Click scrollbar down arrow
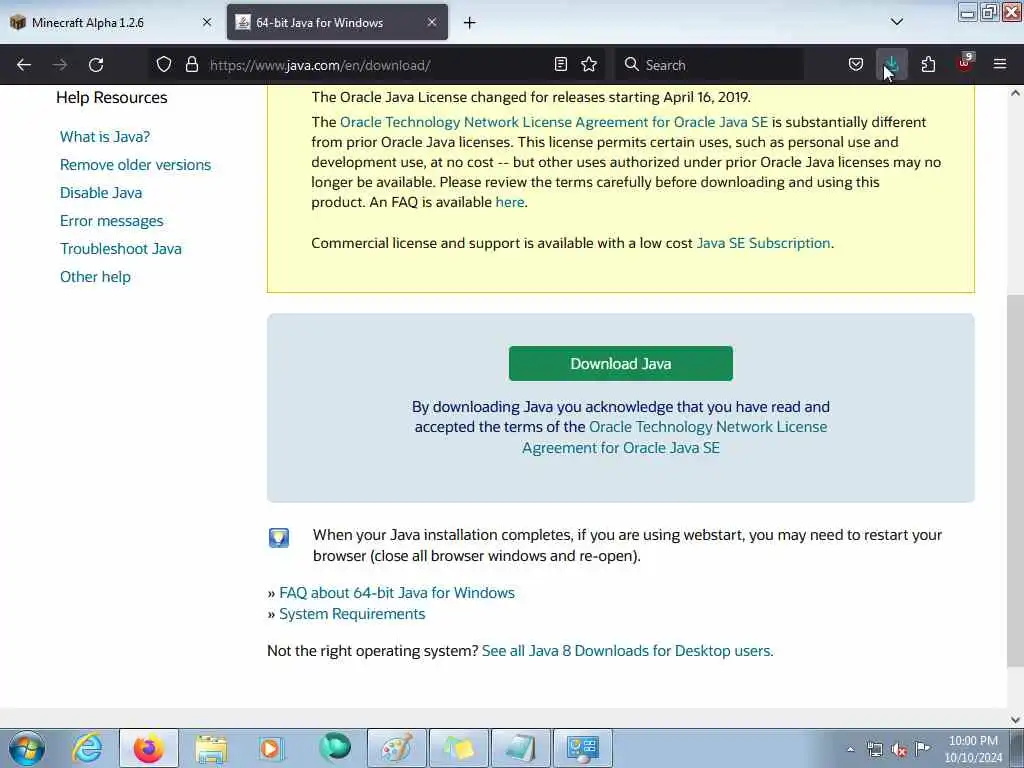The height and width of the screenshot is (768, 1024). pos(1015,720)
